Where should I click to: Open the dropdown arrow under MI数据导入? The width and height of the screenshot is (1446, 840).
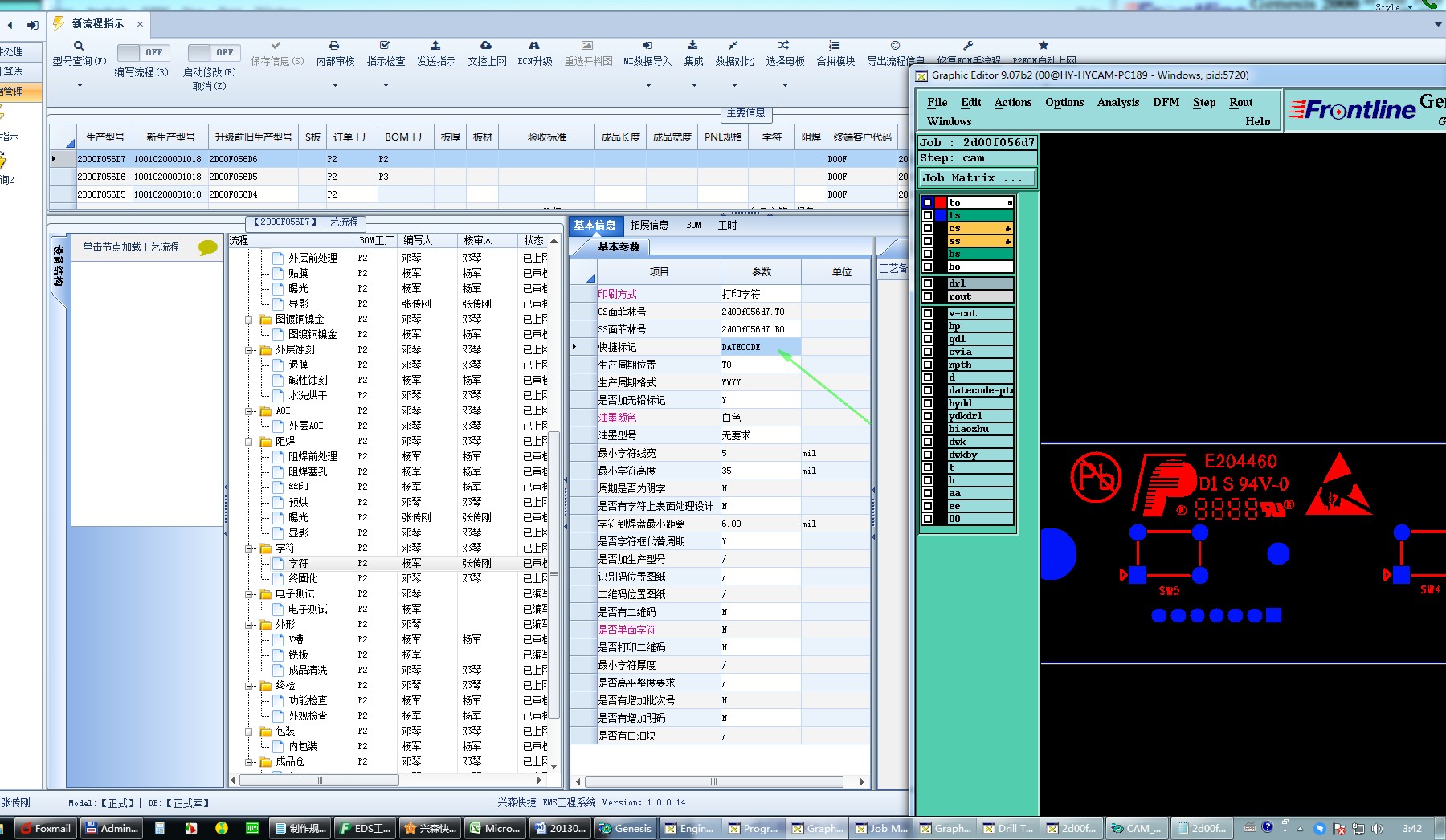pyautogui.click(x=647, y=85)
